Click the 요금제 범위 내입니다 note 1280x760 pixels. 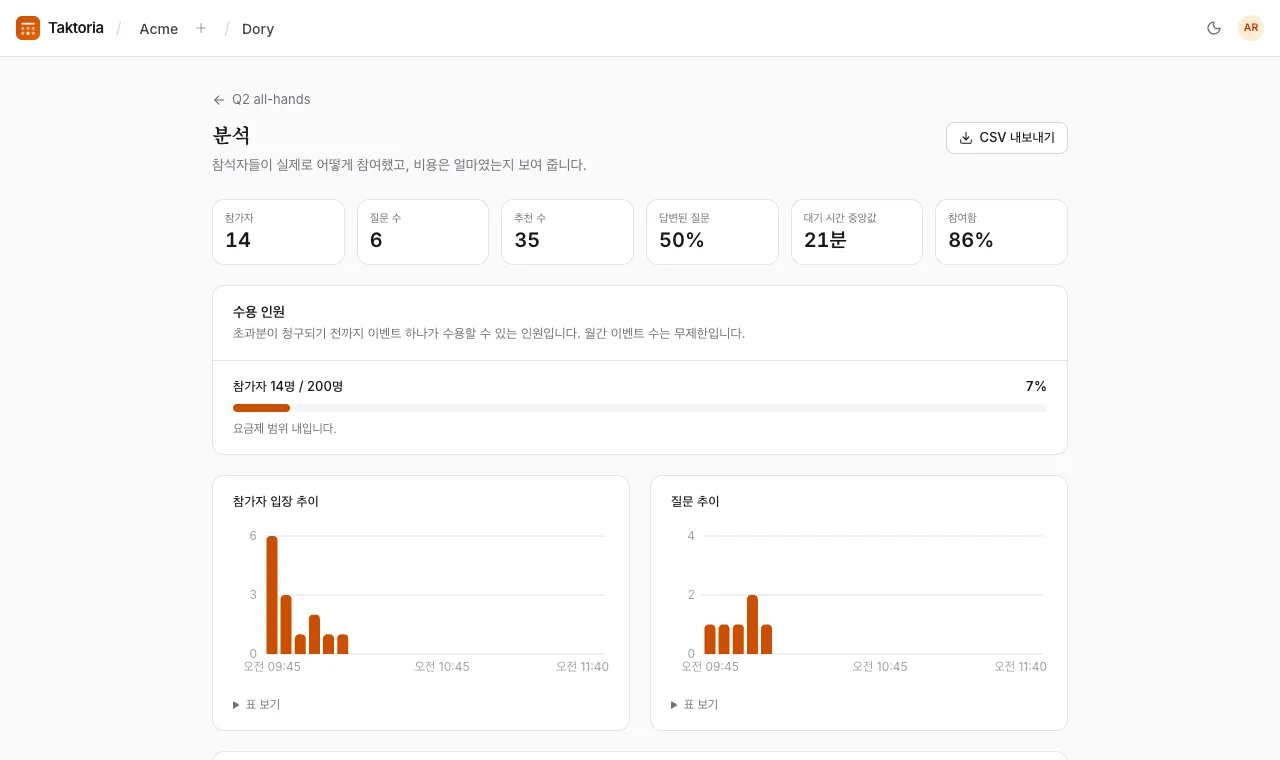coord(285,428)
